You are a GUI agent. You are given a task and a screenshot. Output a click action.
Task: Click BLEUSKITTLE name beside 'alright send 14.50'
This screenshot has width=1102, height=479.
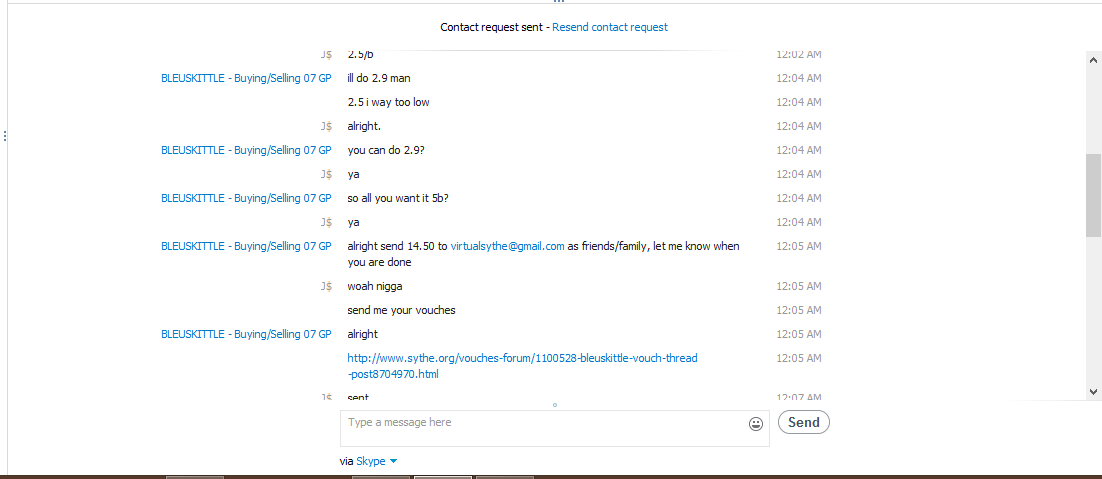(x=246, y=247)
